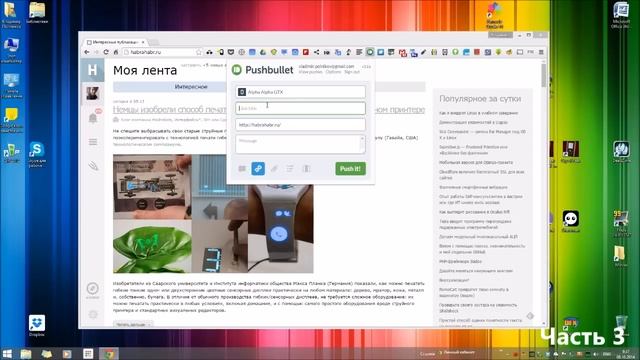Click the Моя лента page heading
Screen dimensions: 640x360
pyautogui.click(x=145, y=70)
